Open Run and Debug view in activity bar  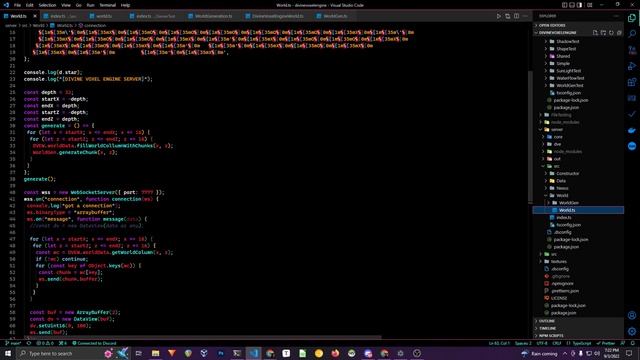[632, 66]
